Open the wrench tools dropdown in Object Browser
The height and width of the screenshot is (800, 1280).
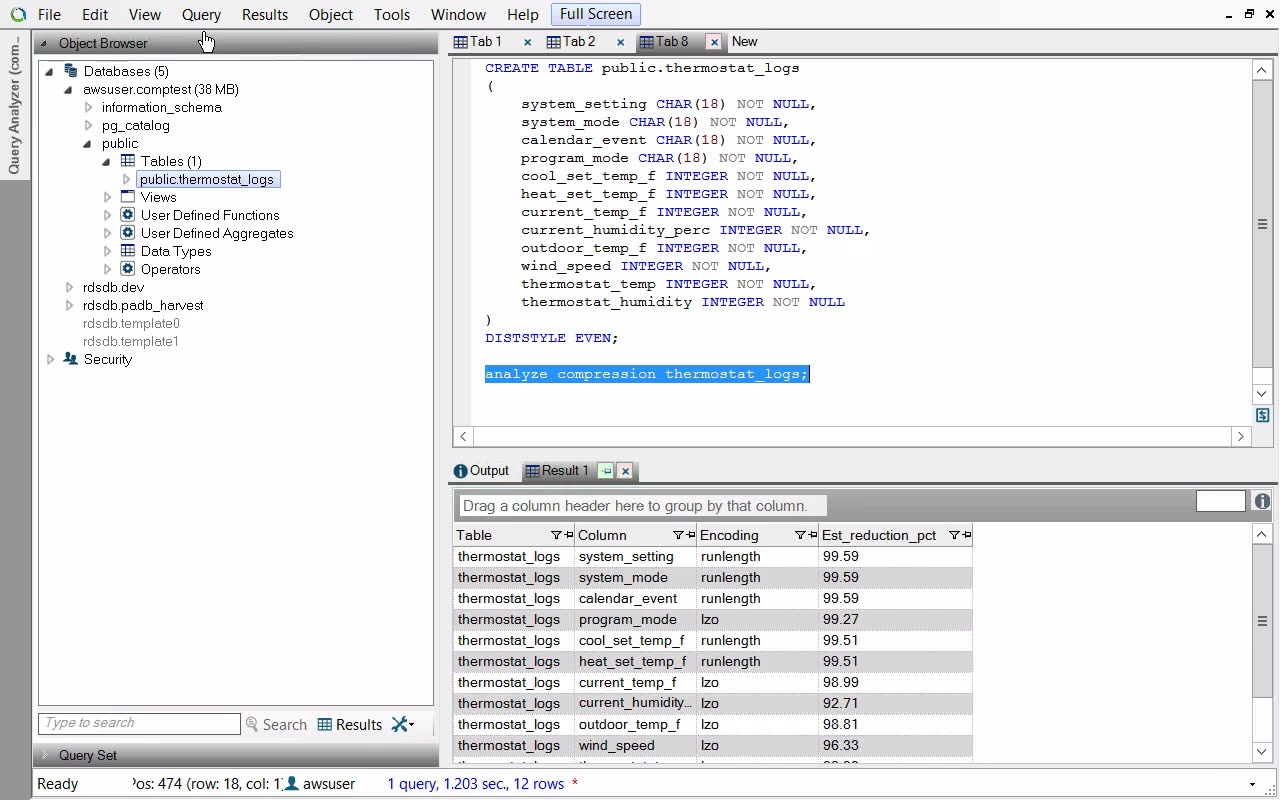403,725
